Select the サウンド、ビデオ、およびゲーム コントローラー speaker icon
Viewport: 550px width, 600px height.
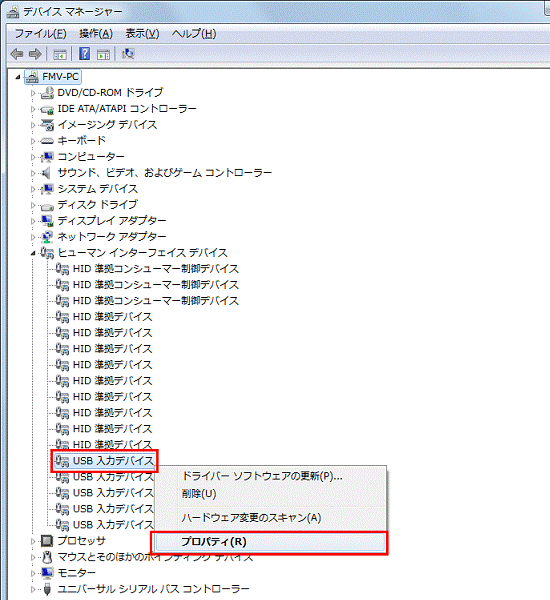(46, 173)
